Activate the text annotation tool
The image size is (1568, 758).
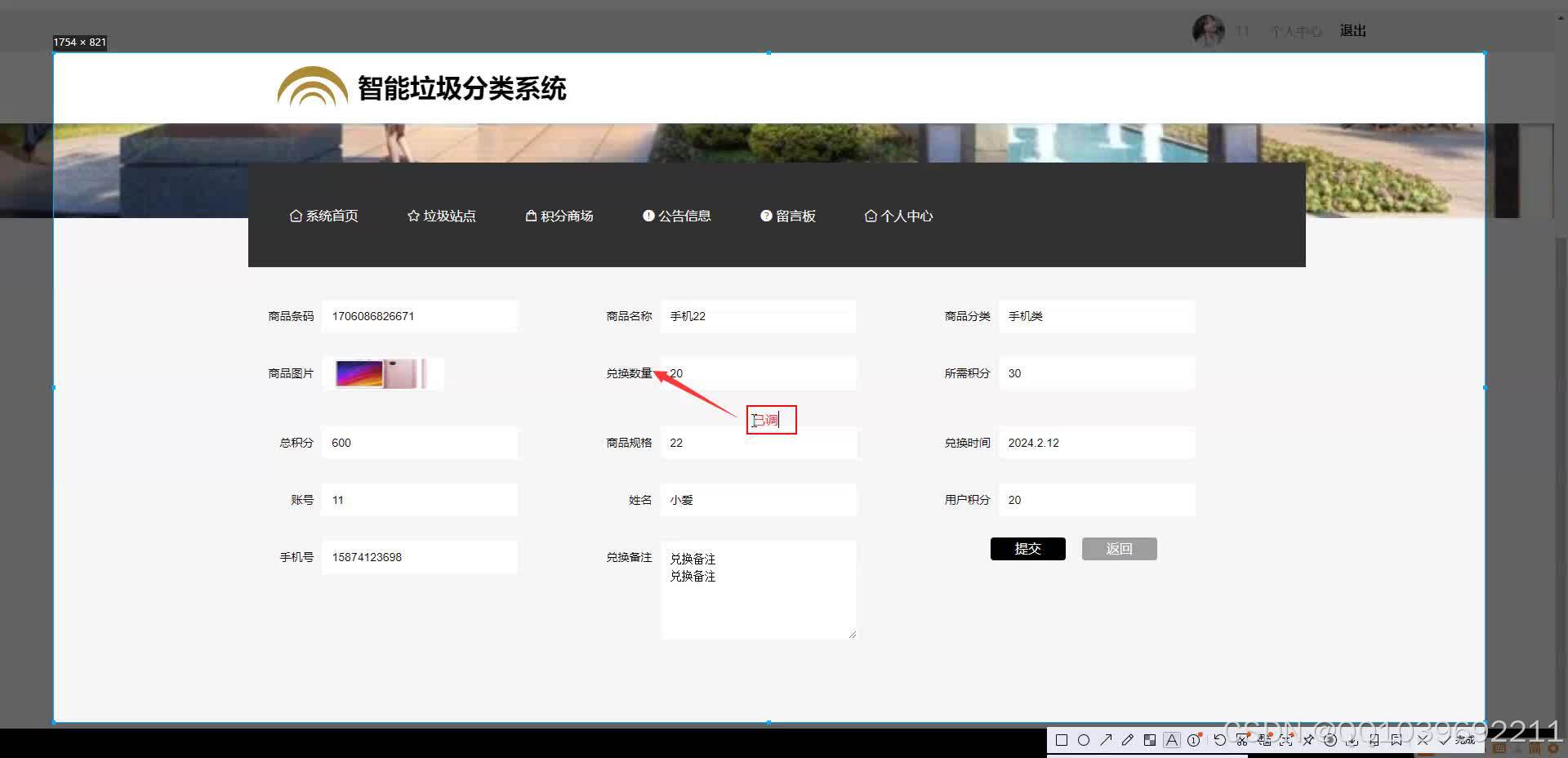point(1171,739)
